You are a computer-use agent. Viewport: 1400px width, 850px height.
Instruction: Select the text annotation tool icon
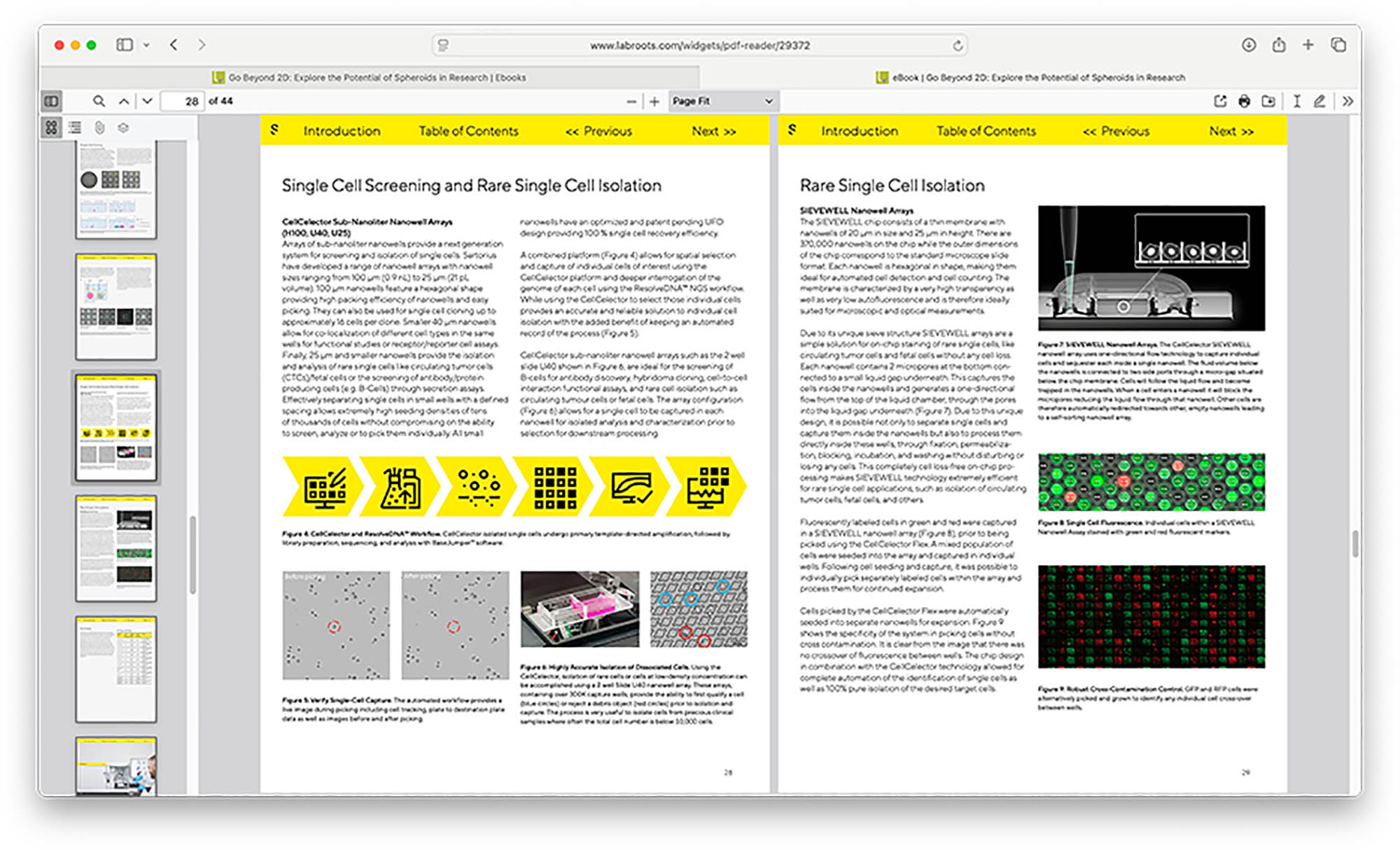[x=1296, y=101]
